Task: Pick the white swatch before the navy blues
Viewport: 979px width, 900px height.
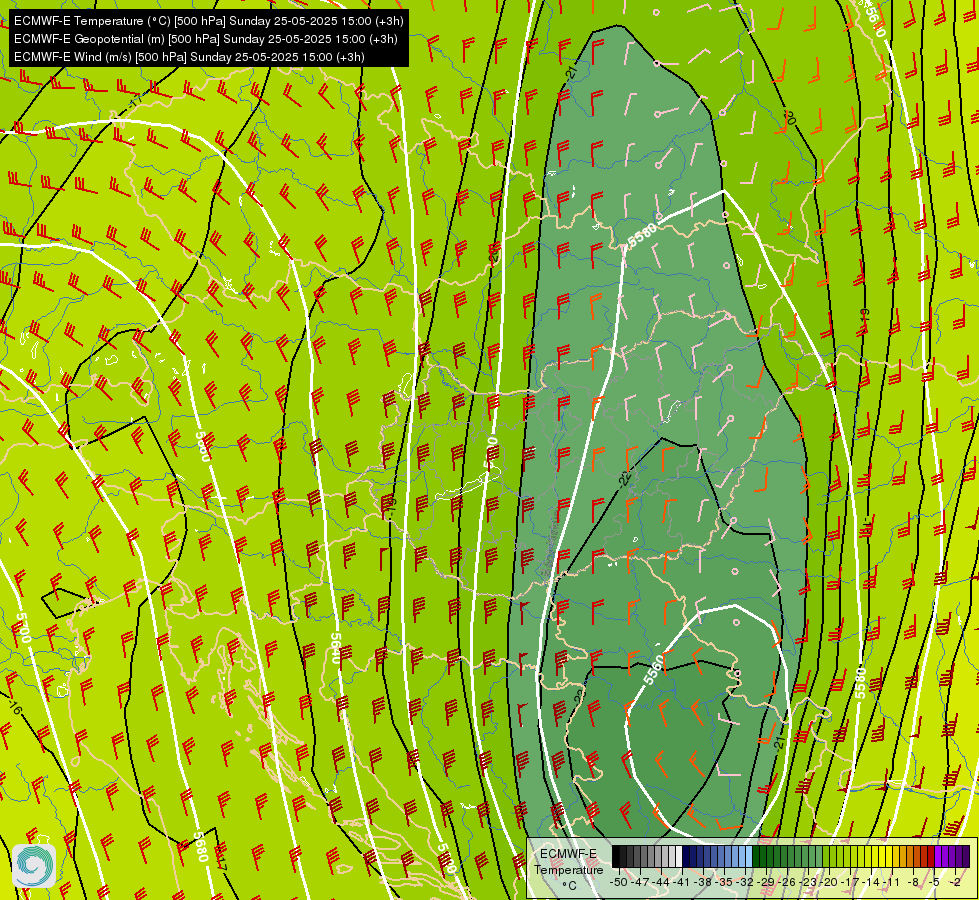Action: [679, 856]
